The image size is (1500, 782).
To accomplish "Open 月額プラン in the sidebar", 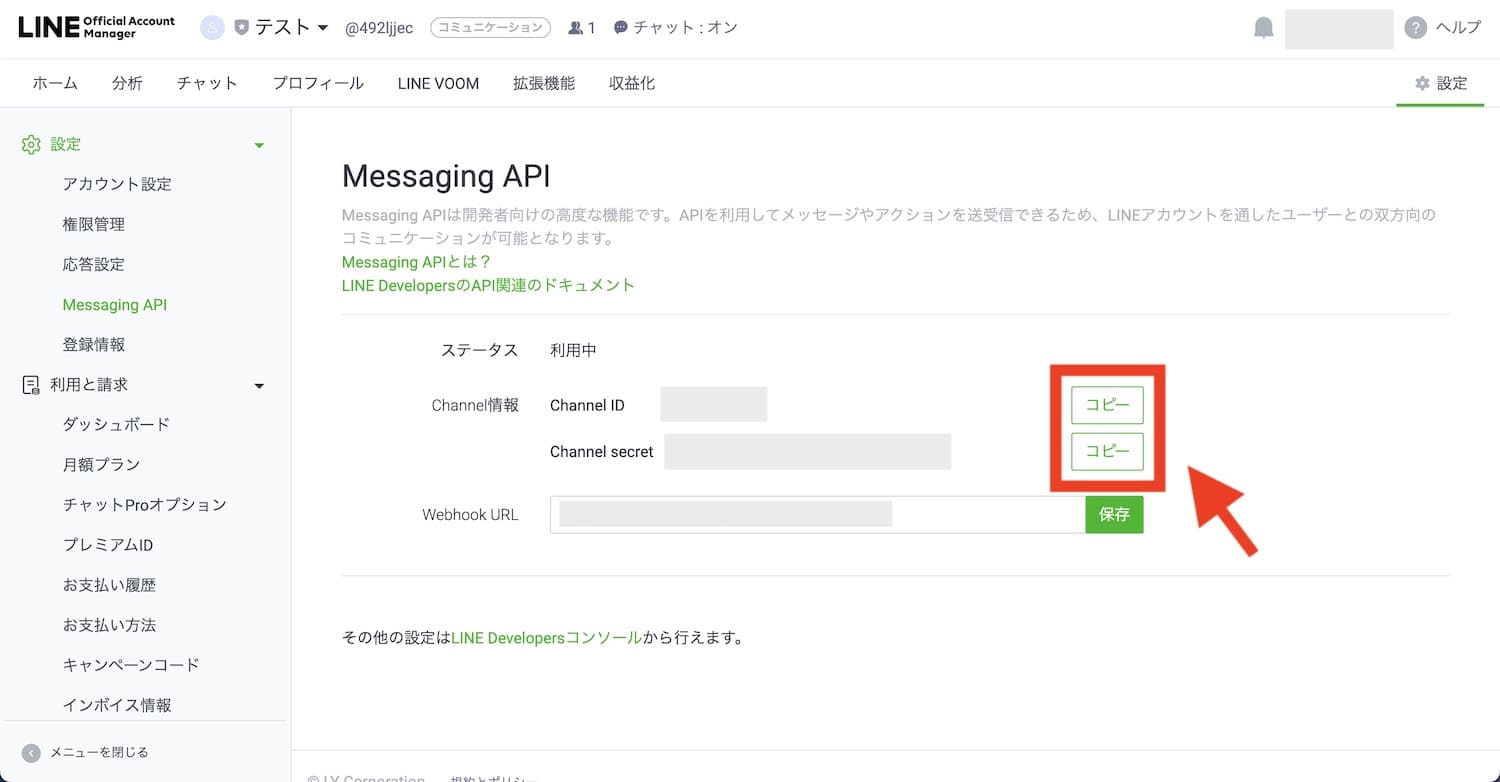I will tap(101, 464).
